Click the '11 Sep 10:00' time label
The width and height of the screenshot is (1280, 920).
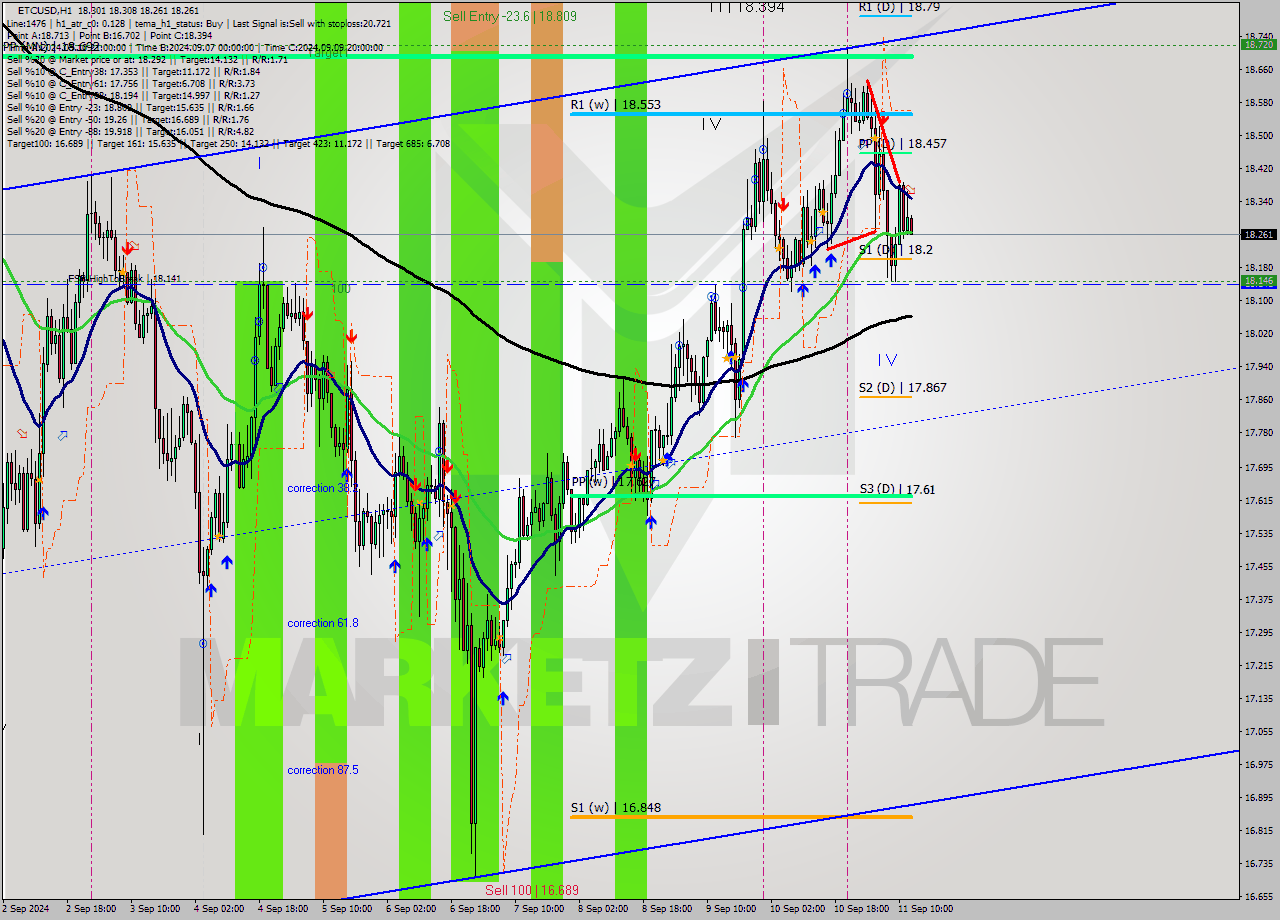[925, 909]
